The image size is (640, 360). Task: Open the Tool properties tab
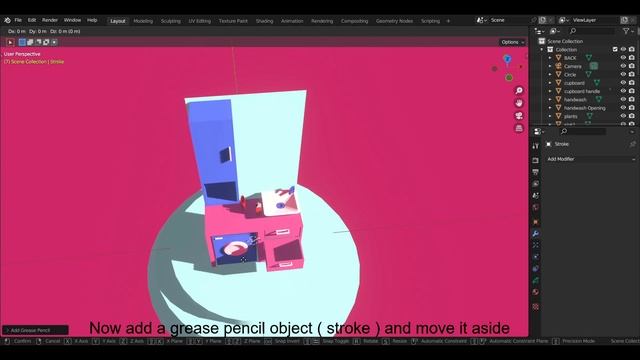[x=536, y=146]
